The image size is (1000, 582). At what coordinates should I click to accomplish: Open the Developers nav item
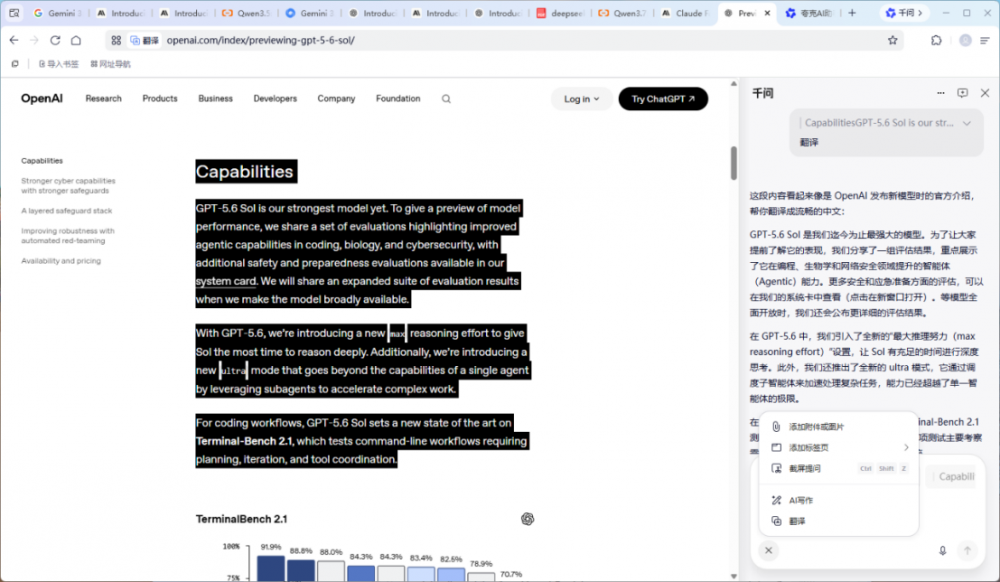click(276, 99)
